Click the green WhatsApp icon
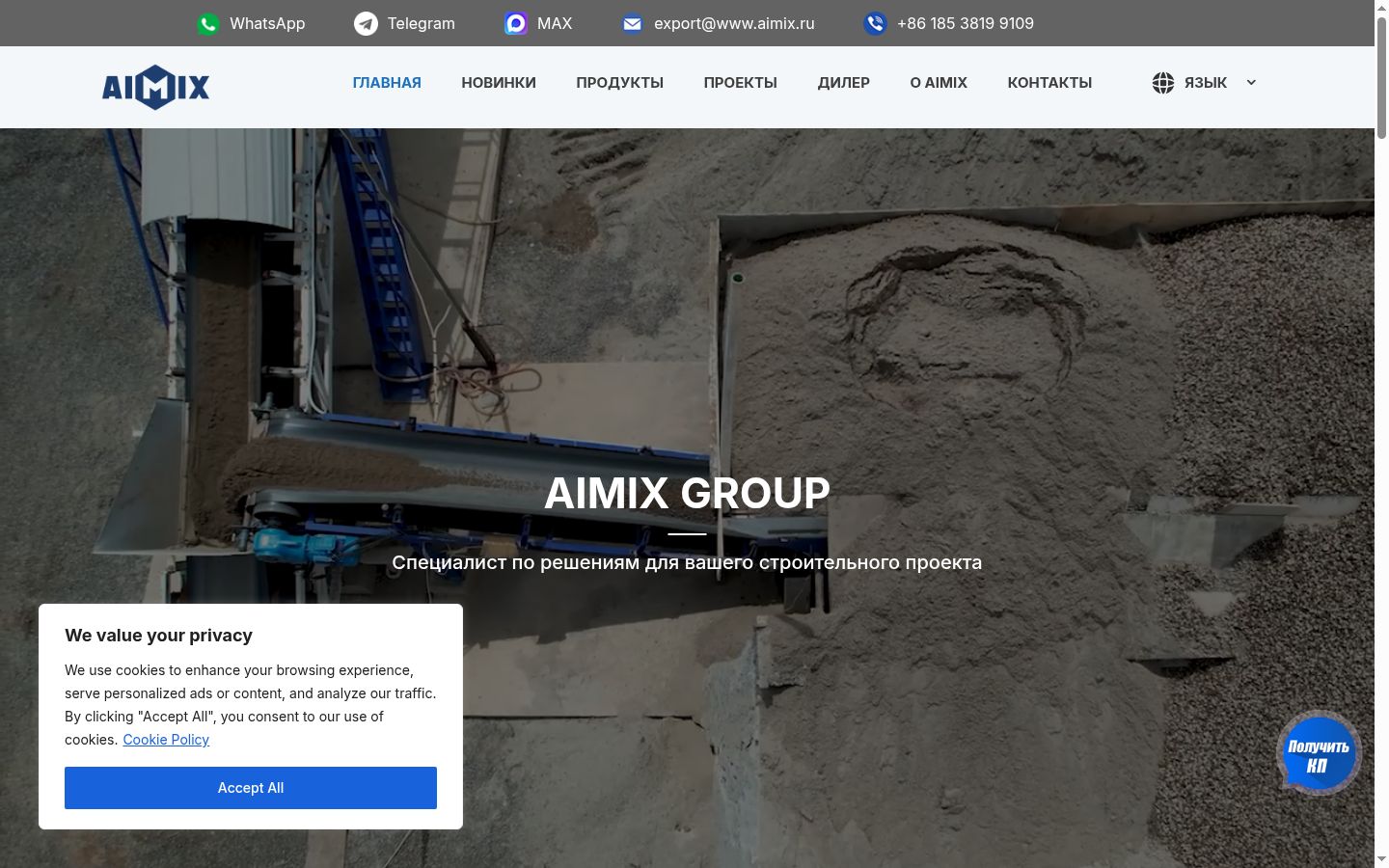Viewport: 1389px width, 868px height. [208, 24]
